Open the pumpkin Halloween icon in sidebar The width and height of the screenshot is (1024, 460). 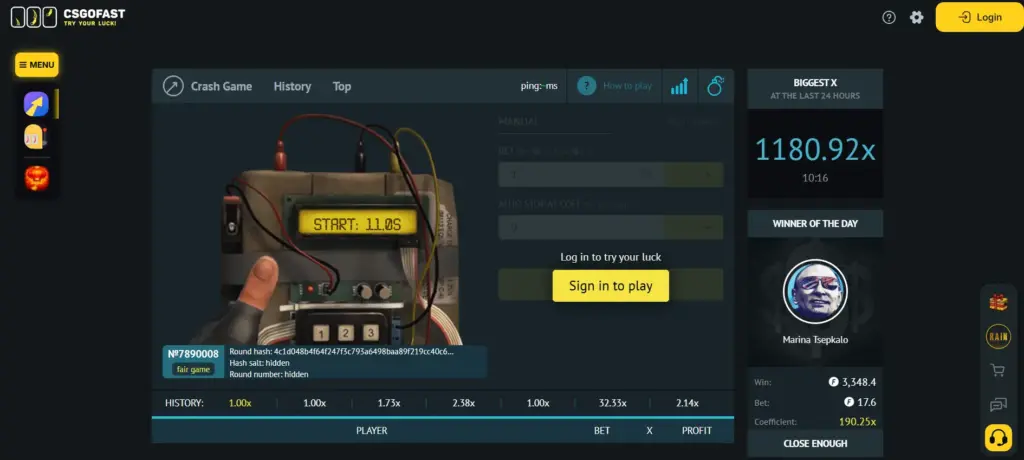(x=37, y=178)
